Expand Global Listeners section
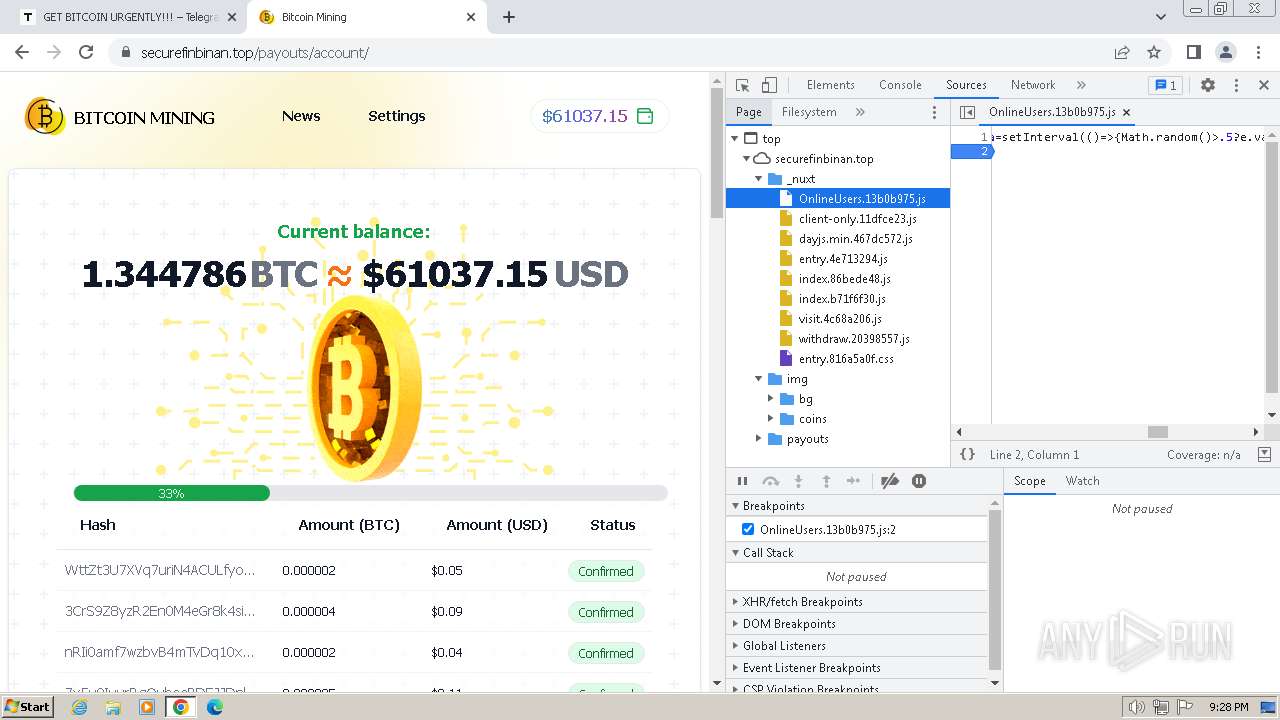This screenshot has height=720, width=1280. pos(736,646)
